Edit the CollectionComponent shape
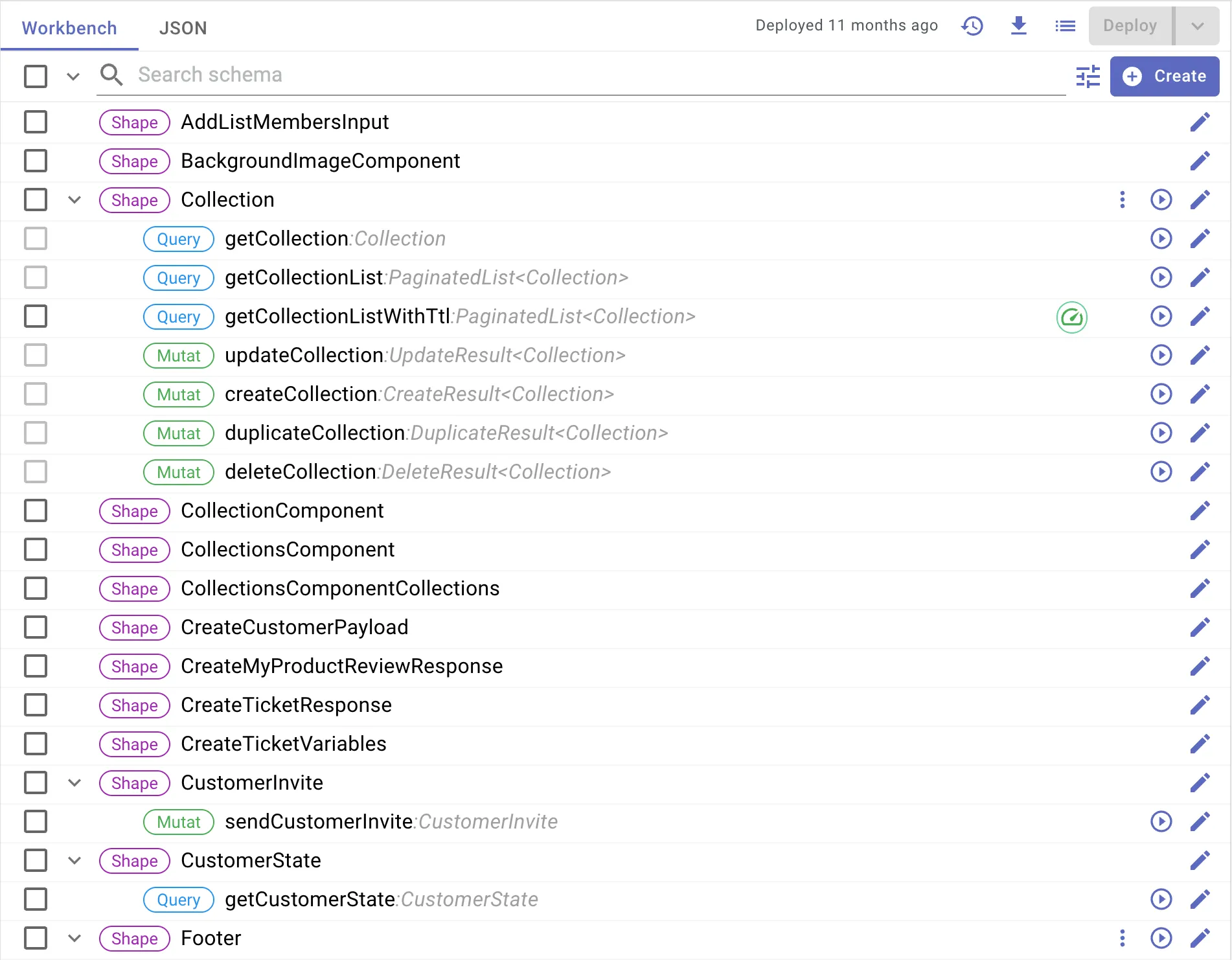The height and width of the screenshot is (960, 1232). point(1200,510)
